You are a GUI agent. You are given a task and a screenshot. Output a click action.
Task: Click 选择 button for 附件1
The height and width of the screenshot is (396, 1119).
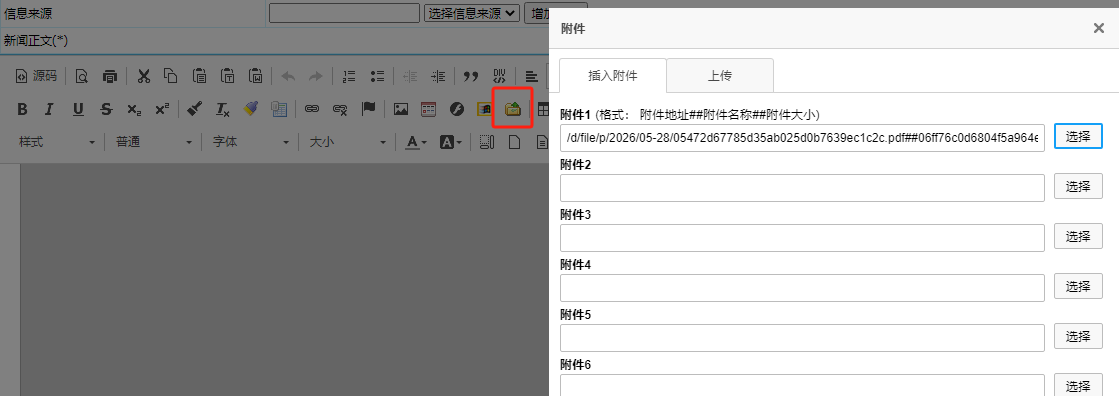[x=1078, y=136]
